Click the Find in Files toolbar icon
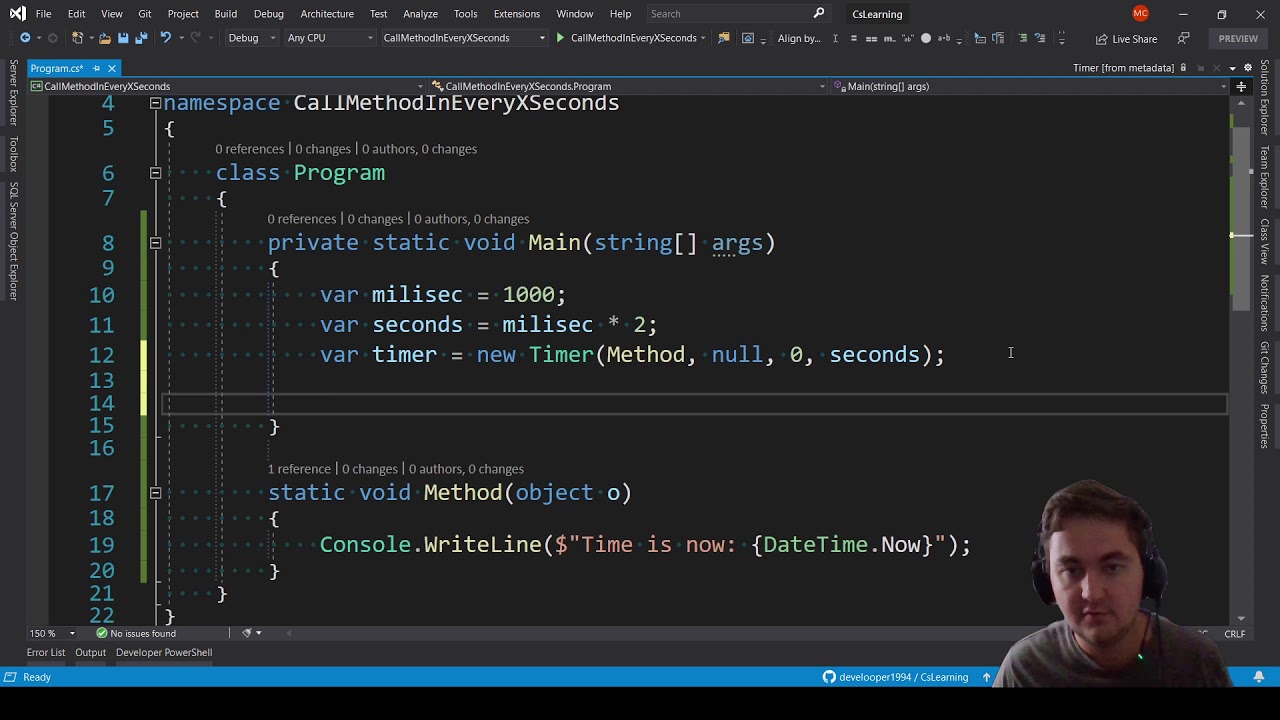This screenshot has width=1280, height=720. tap(722, 38)
